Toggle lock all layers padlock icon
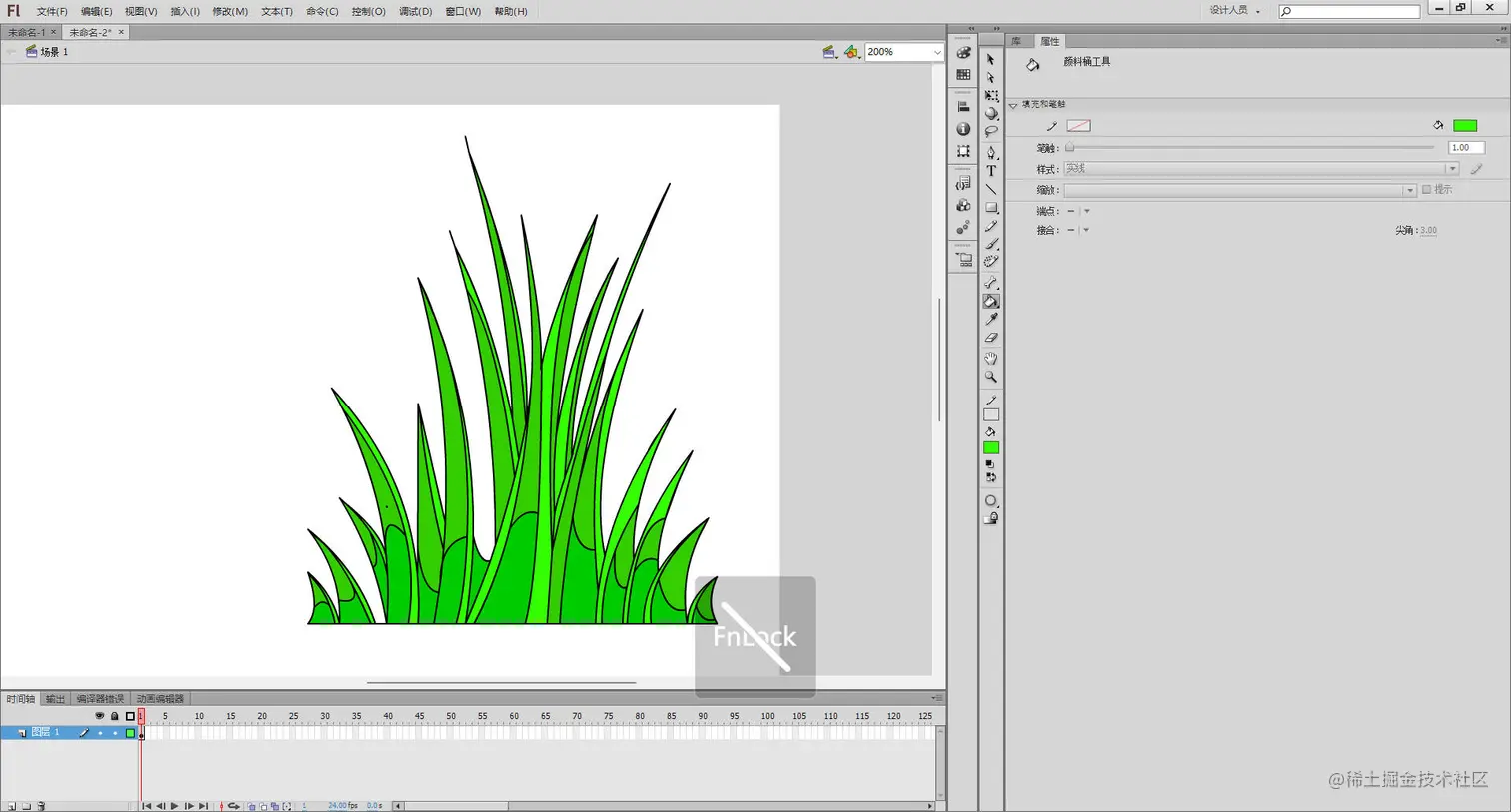 [114, 716]
